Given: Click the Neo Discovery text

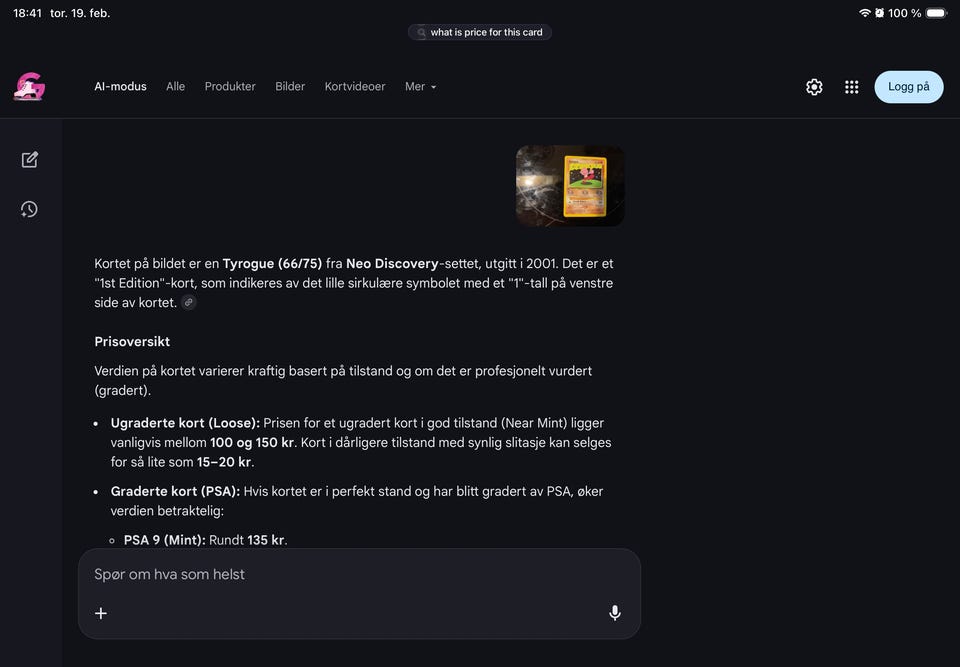Looking at the screenshot, I should (x=392, y=264).
